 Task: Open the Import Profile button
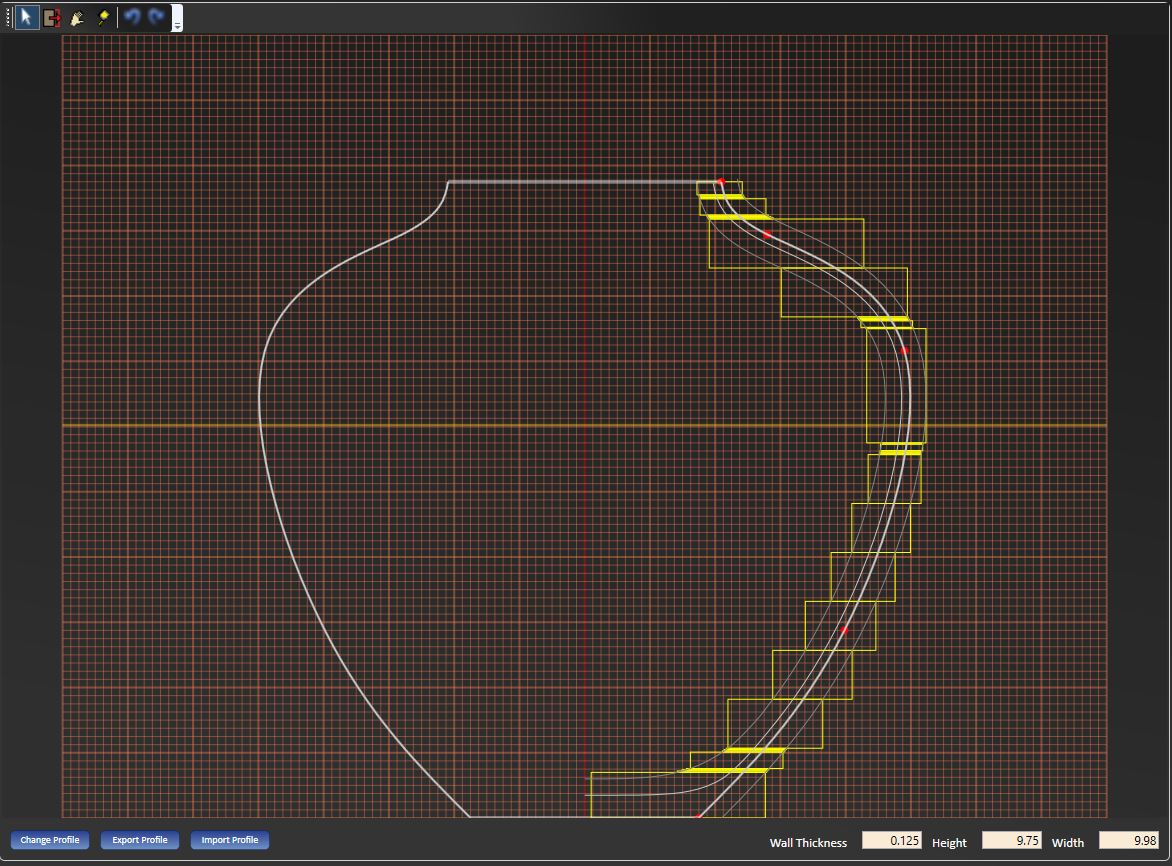tap(230, 840)
